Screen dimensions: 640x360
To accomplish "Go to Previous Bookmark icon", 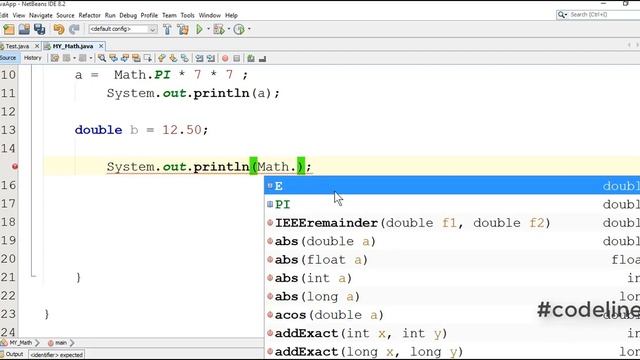I will tap(162, 58).
